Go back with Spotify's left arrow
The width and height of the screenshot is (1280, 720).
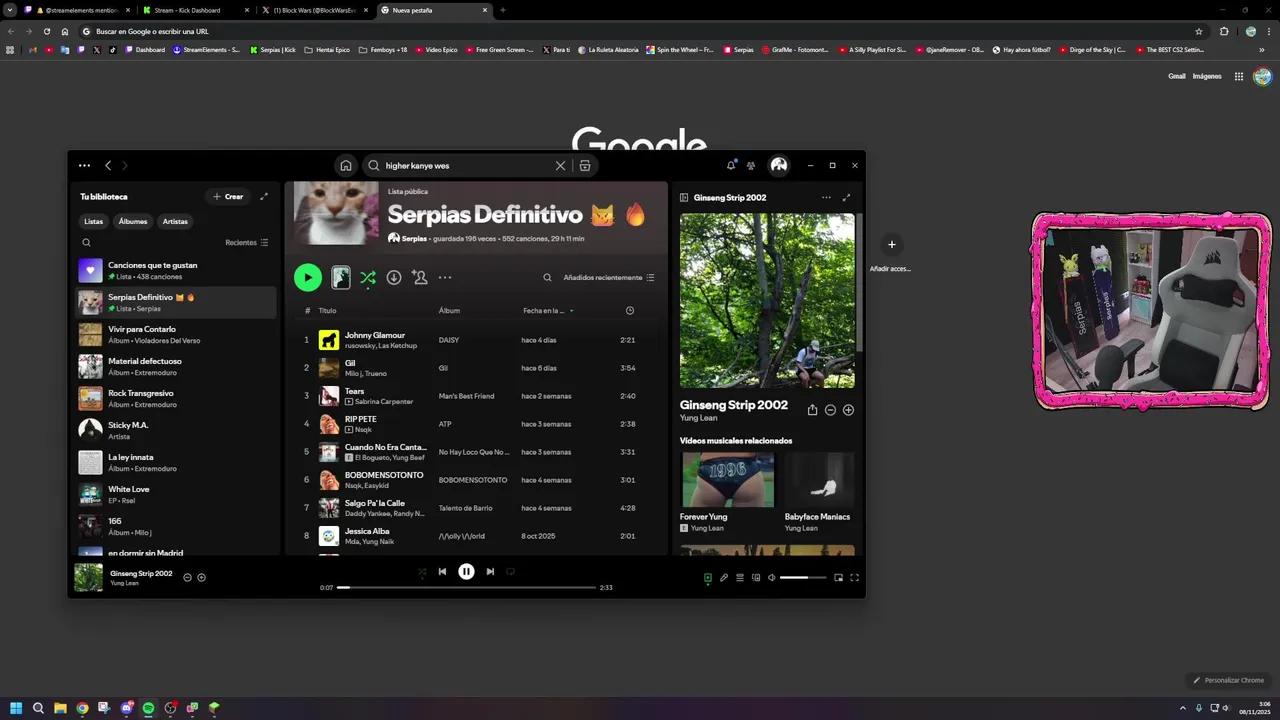pyautogui.click(x=108, y=166)
